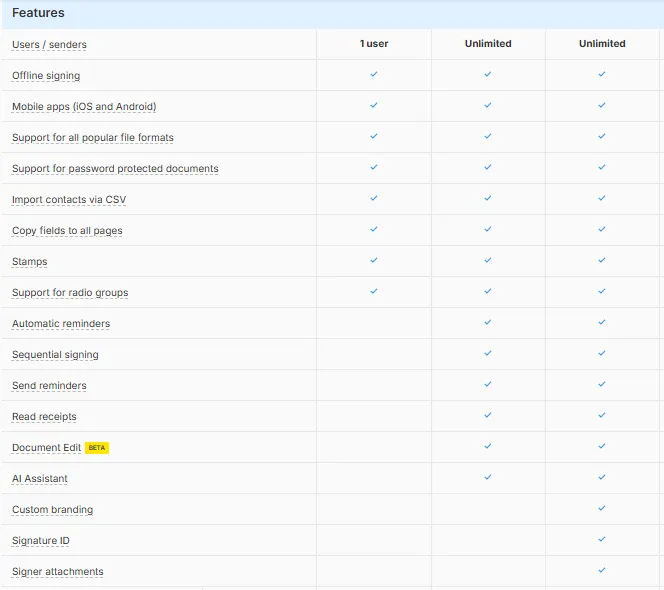The height and width of the screenshot is (590, 664).
Task: Click Document Edit checkmark in last column
Action: point(602,446)
